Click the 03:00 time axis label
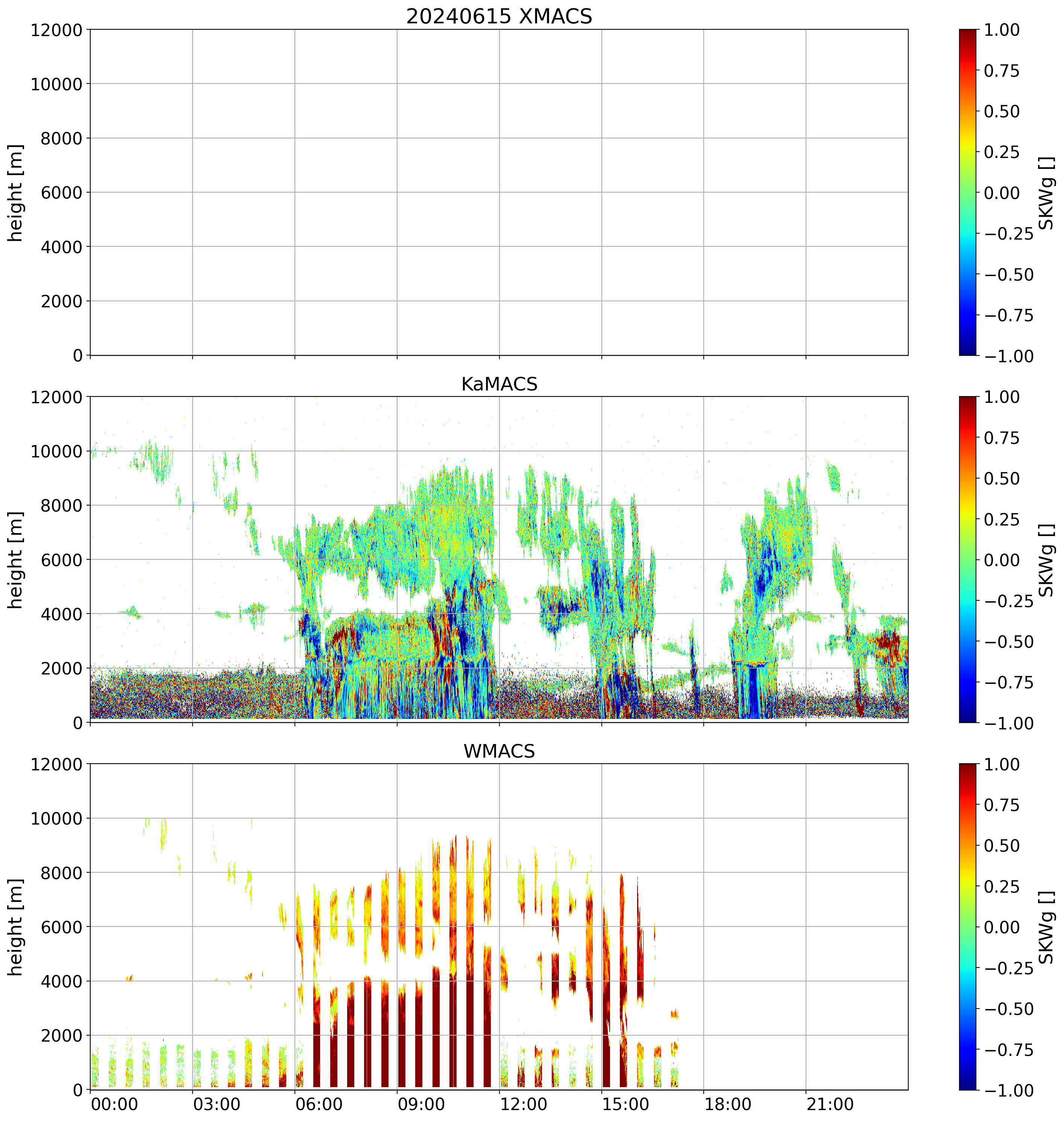The width and height of the screenshot is (1064, 1121). 217,1104
